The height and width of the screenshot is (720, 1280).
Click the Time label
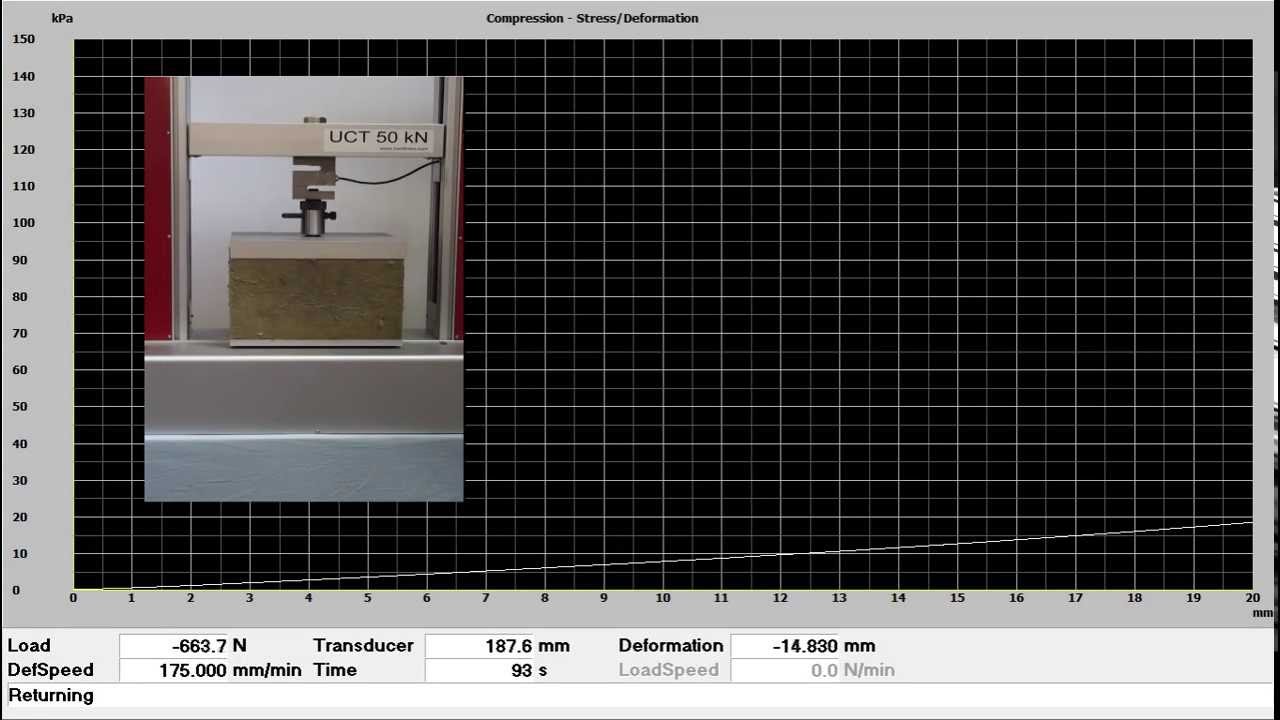coord(334,670)
